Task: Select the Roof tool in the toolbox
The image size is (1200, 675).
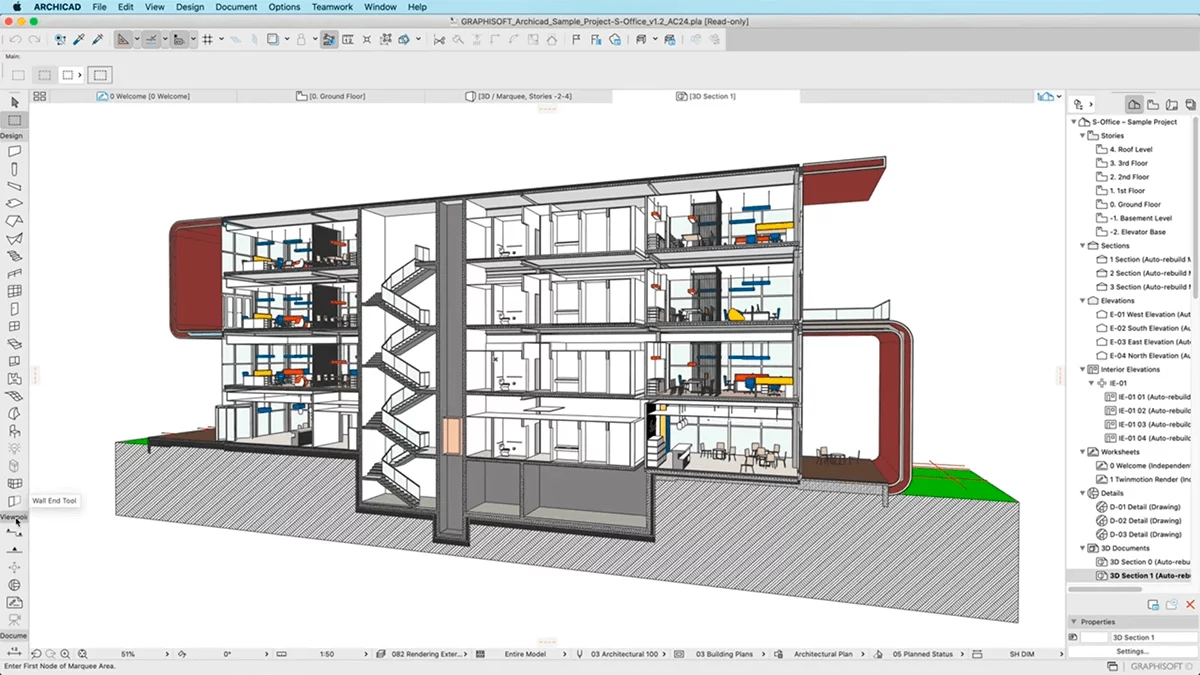Action: [x=14, y=221]
